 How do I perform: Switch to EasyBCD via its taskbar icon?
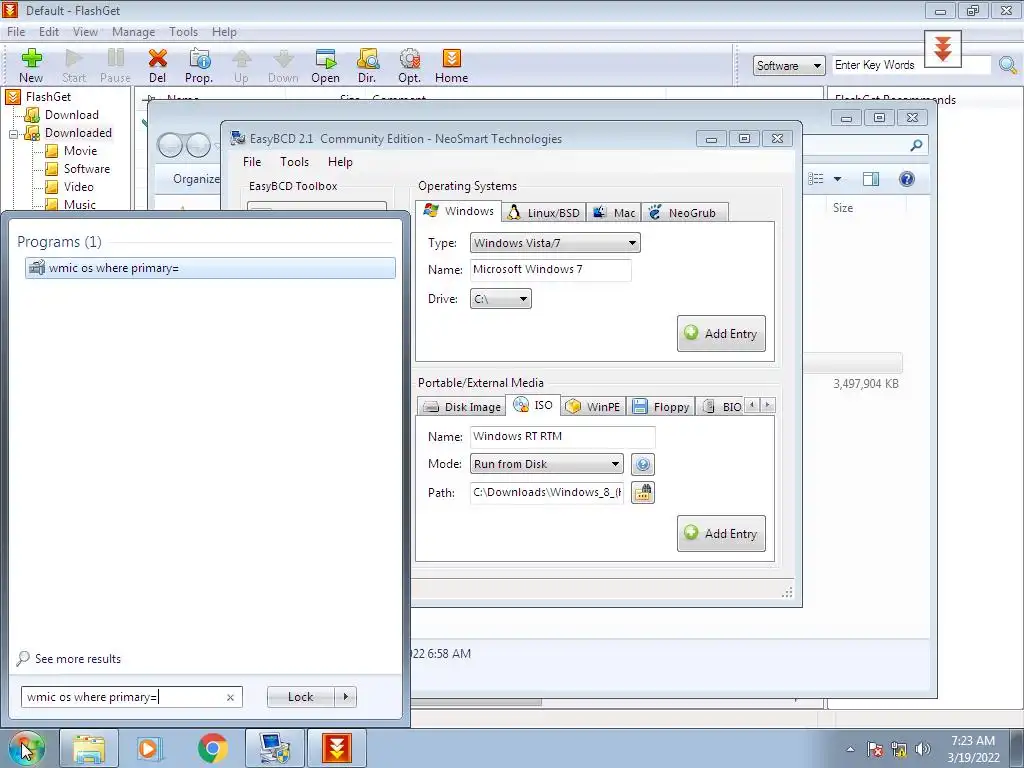(274, 748)
